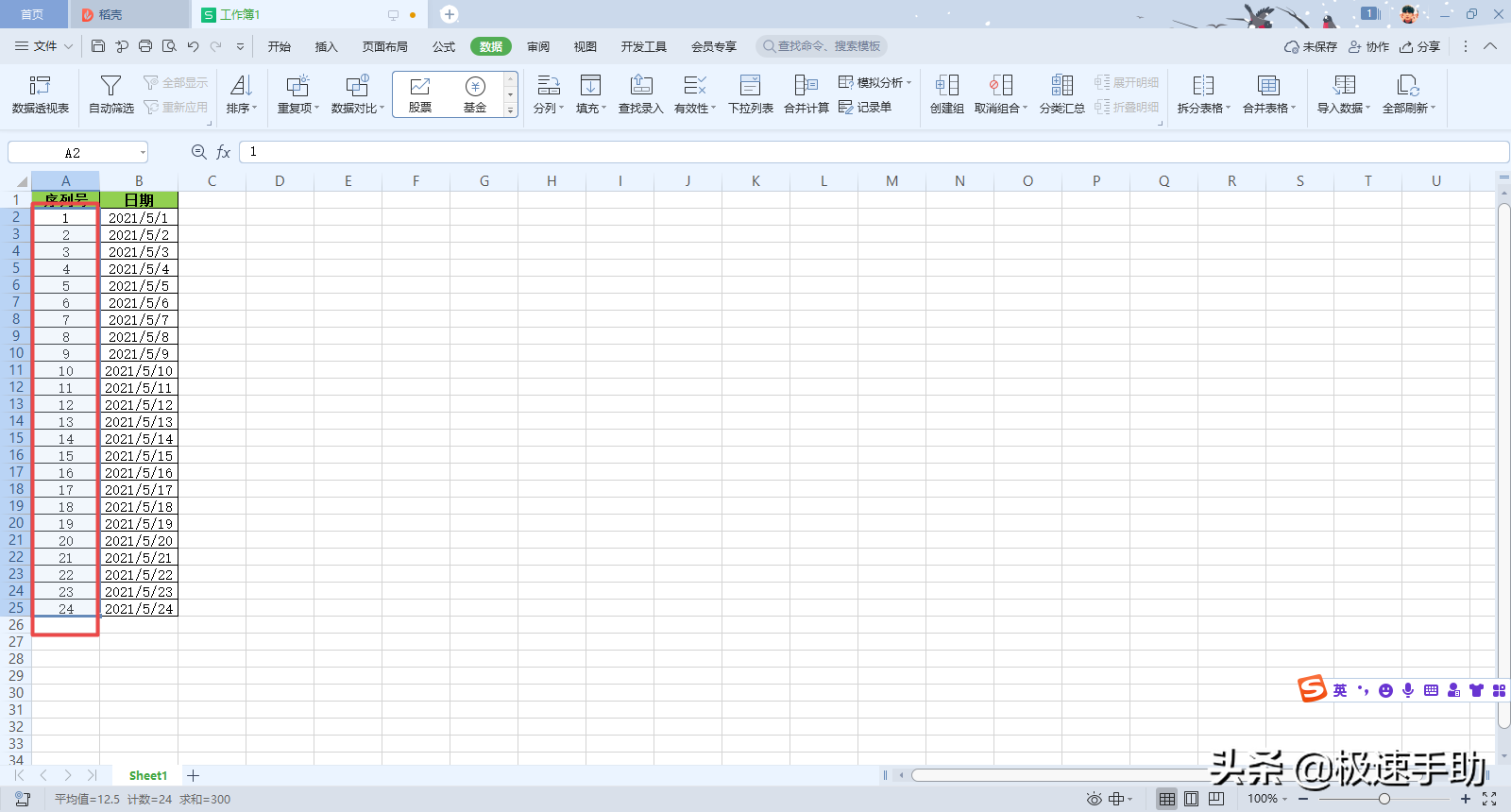Open the three-dot more options menu
Image resolution: width=1511 pixels, height=812 pixels.
coord(1466,46)
